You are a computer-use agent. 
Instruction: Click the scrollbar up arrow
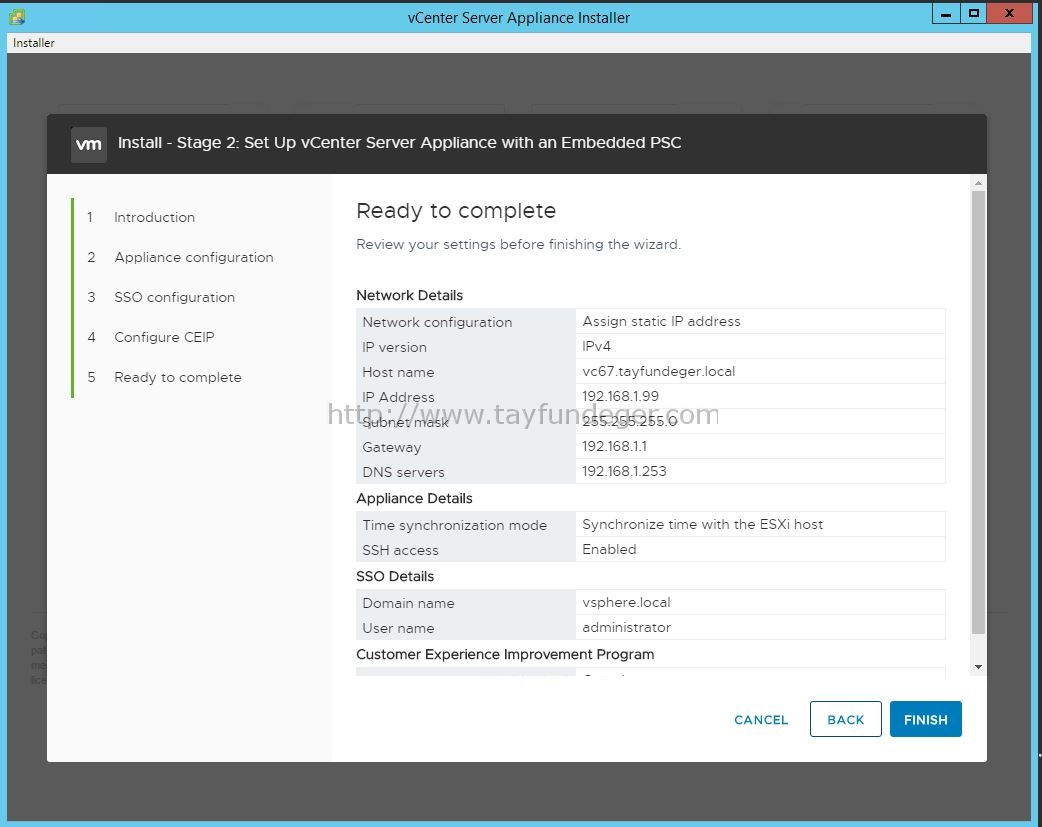click(x=978, y=183)
